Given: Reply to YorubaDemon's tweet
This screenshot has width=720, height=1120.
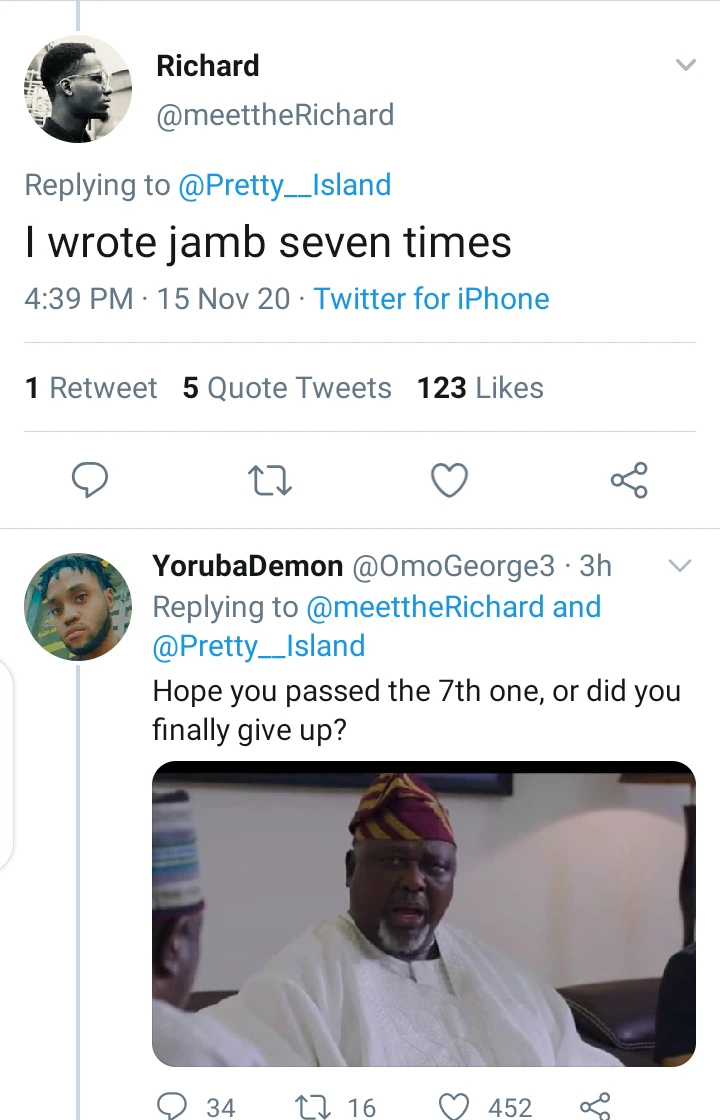Looking at the screenshot, I should 173,1104.
